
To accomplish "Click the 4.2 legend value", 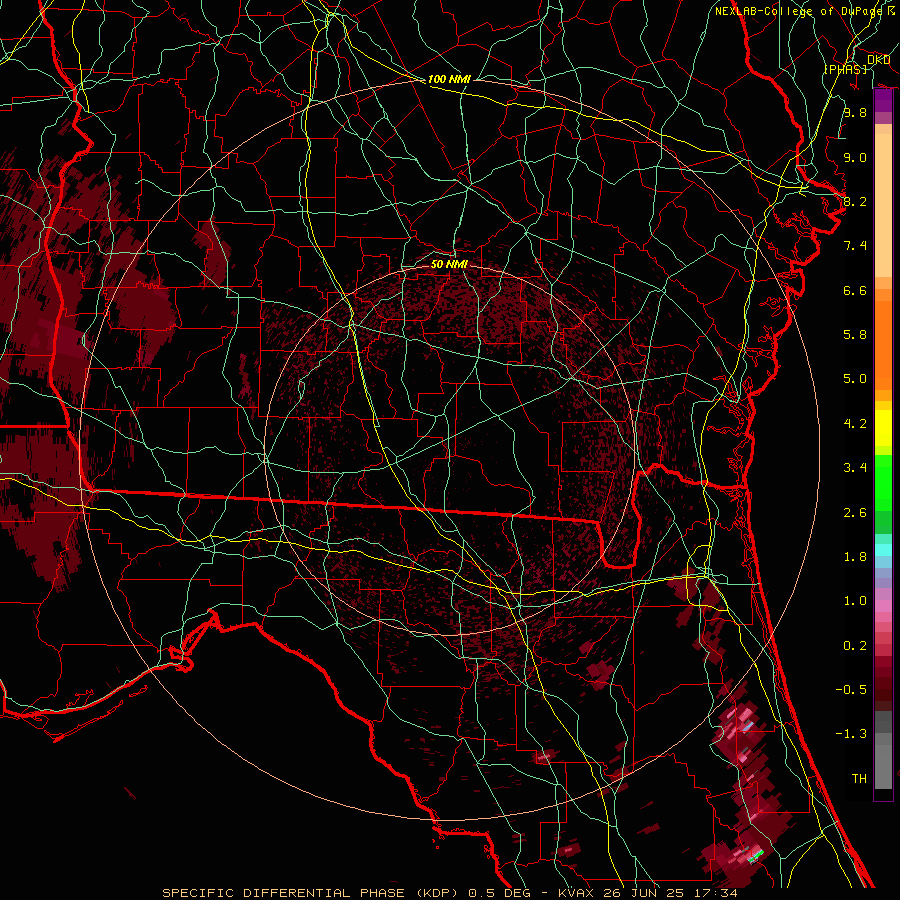I will coord(855,424).
